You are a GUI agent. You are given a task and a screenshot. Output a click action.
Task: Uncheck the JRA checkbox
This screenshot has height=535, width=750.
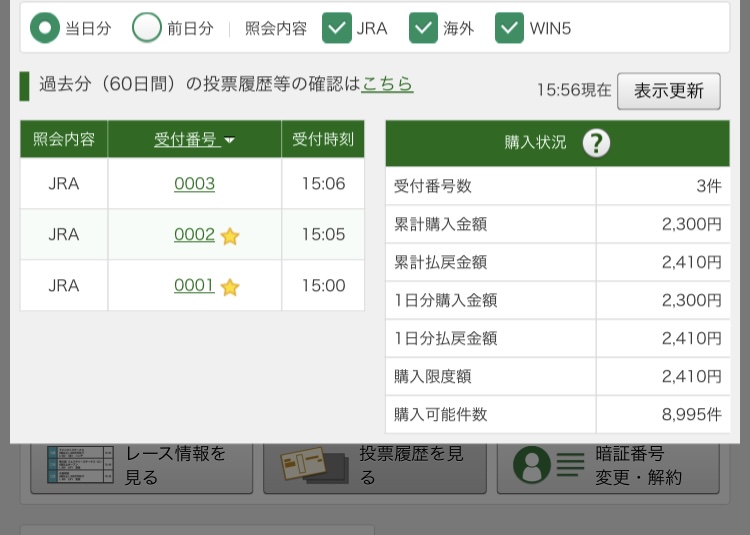[337, 28]
